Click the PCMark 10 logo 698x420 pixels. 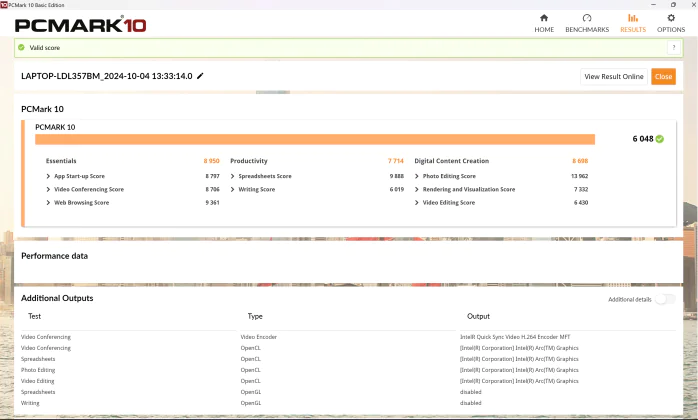click(80, 24)
